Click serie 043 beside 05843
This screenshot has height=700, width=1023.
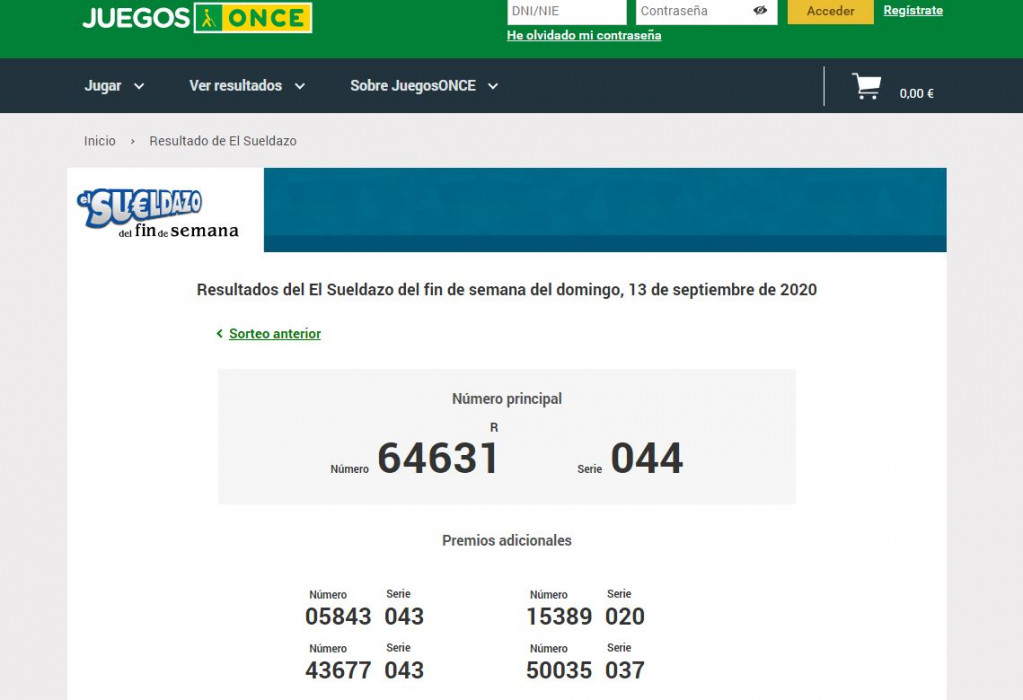tap(405, 616)
